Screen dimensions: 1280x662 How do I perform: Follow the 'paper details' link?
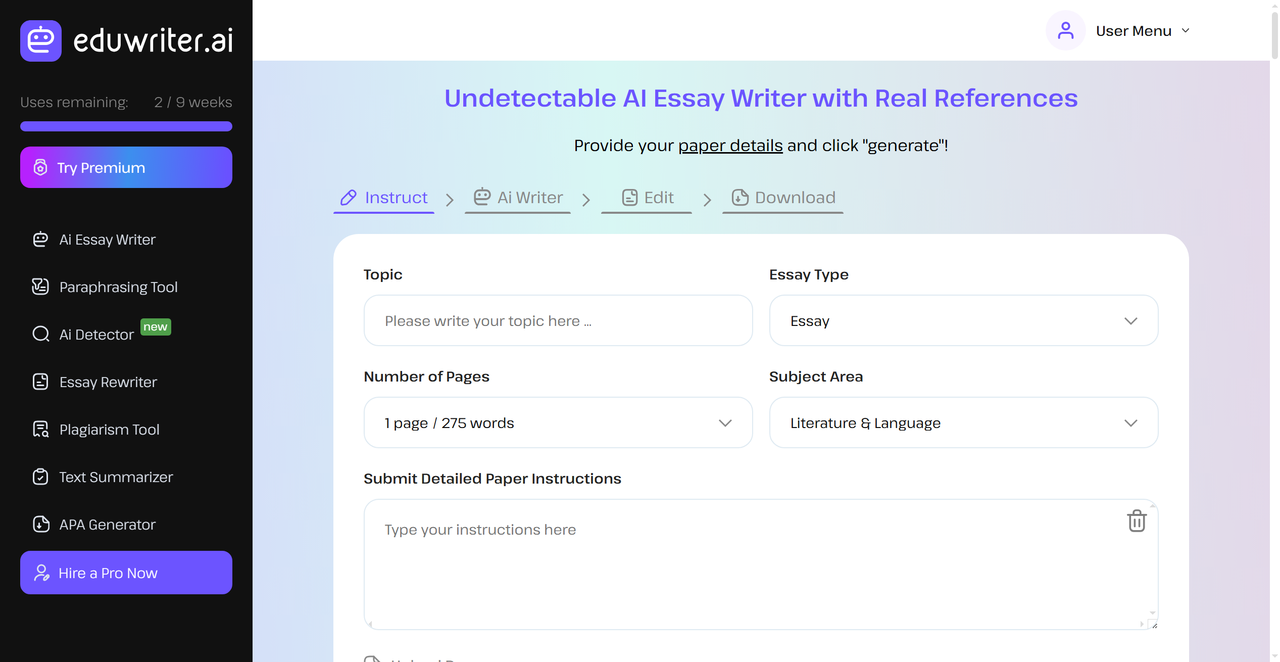[x=730, y=145]
